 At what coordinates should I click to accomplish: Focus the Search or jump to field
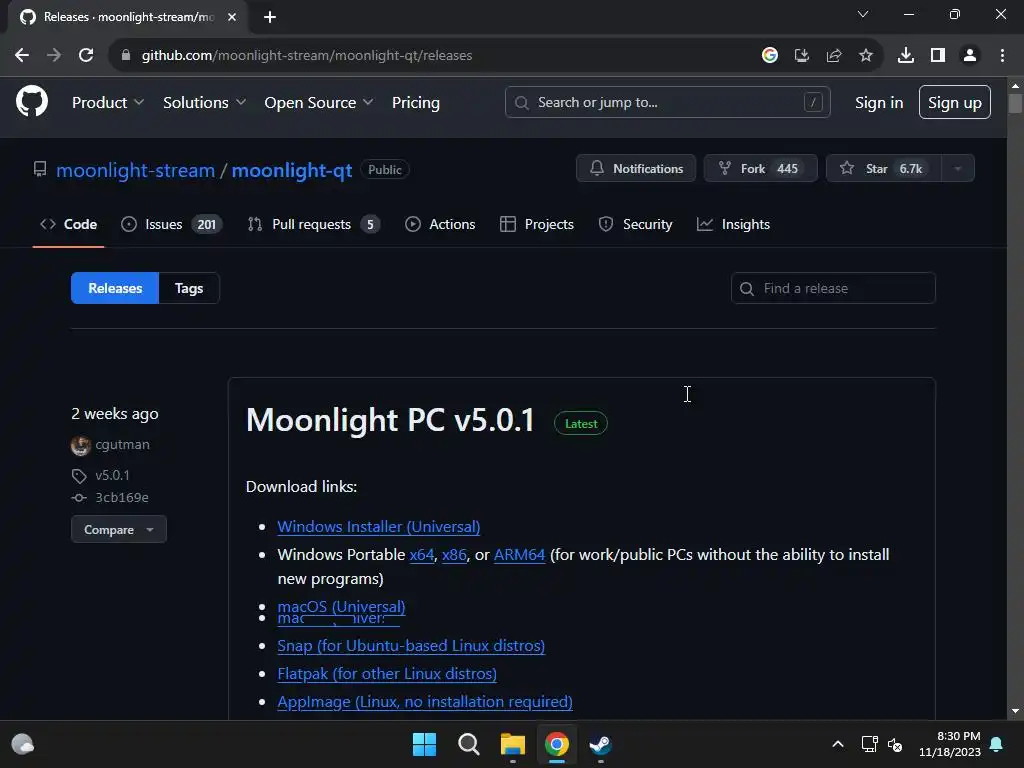click(667, 103)
